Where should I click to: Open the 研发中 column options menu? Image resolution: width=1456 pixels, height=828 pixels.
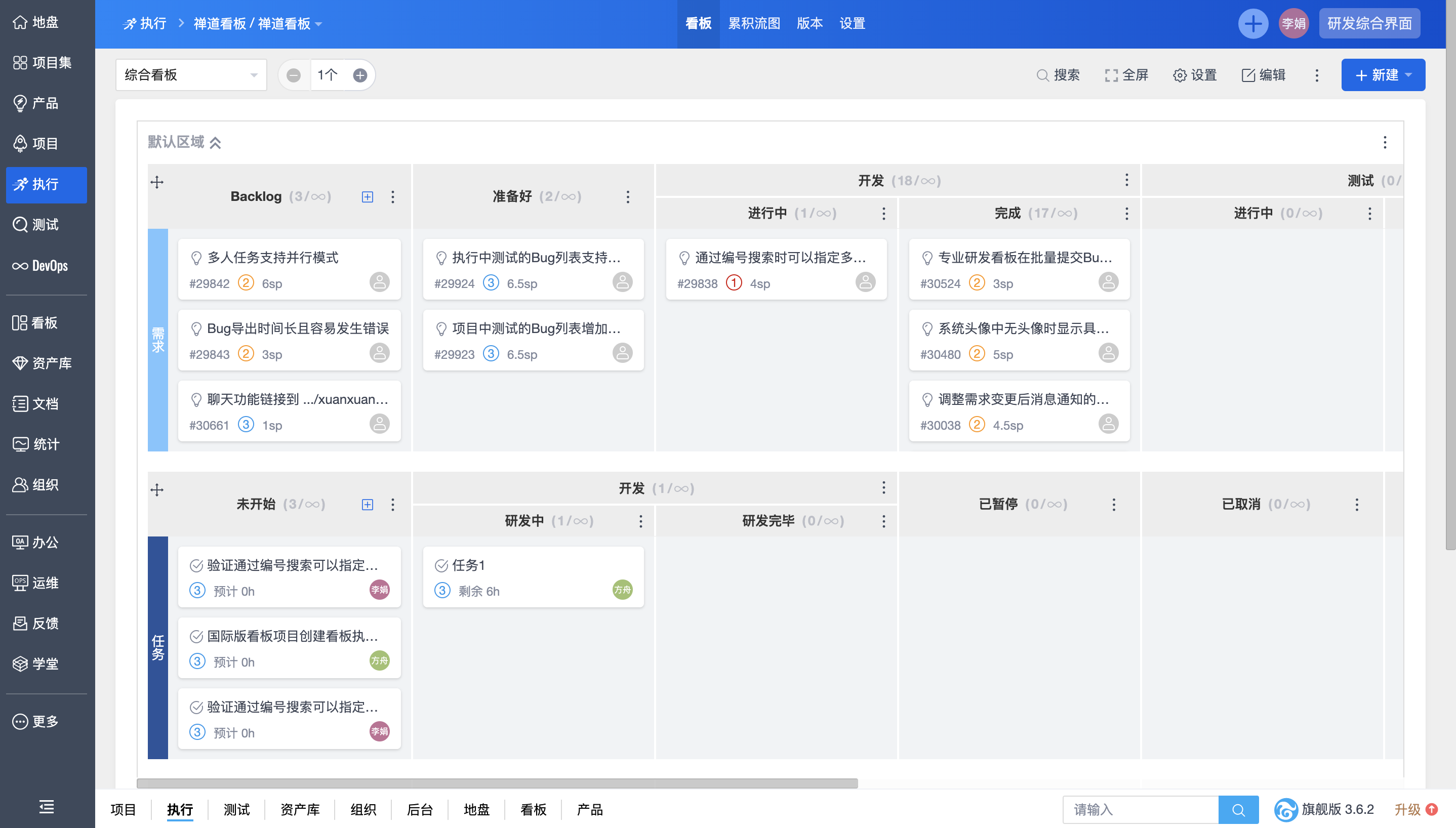(x=640, y=521)
